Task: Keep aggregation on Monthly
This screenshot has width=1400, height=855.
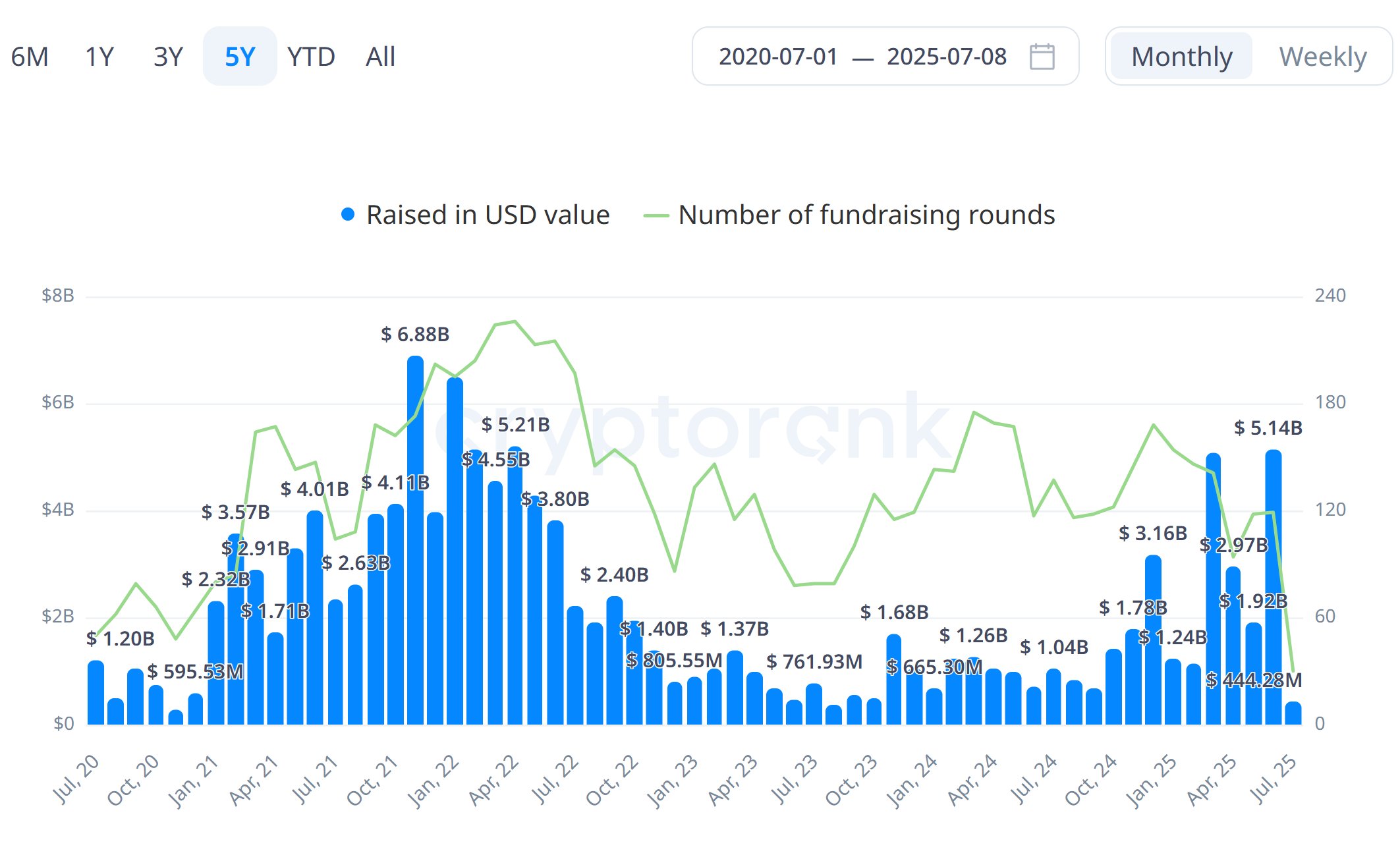Action: pos(1181,57)
